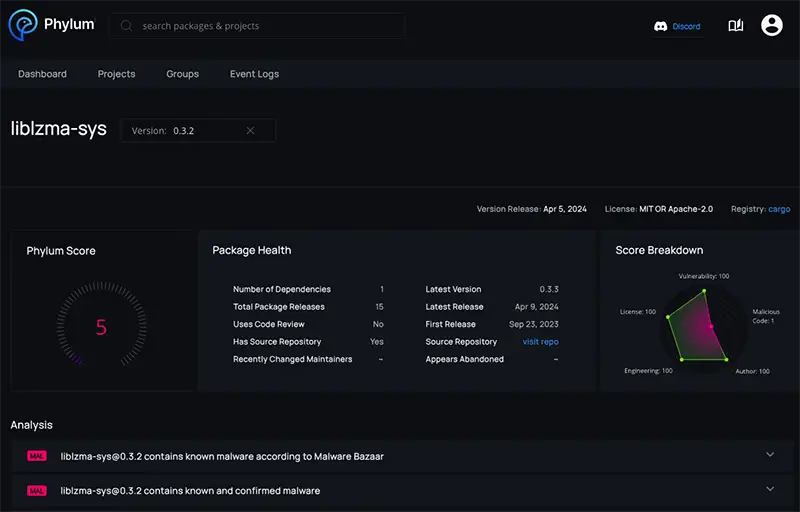Click the Version Release Apr 5, 2024 text
This screenshot has height=512, width=800.
click(x=532, y=209)
